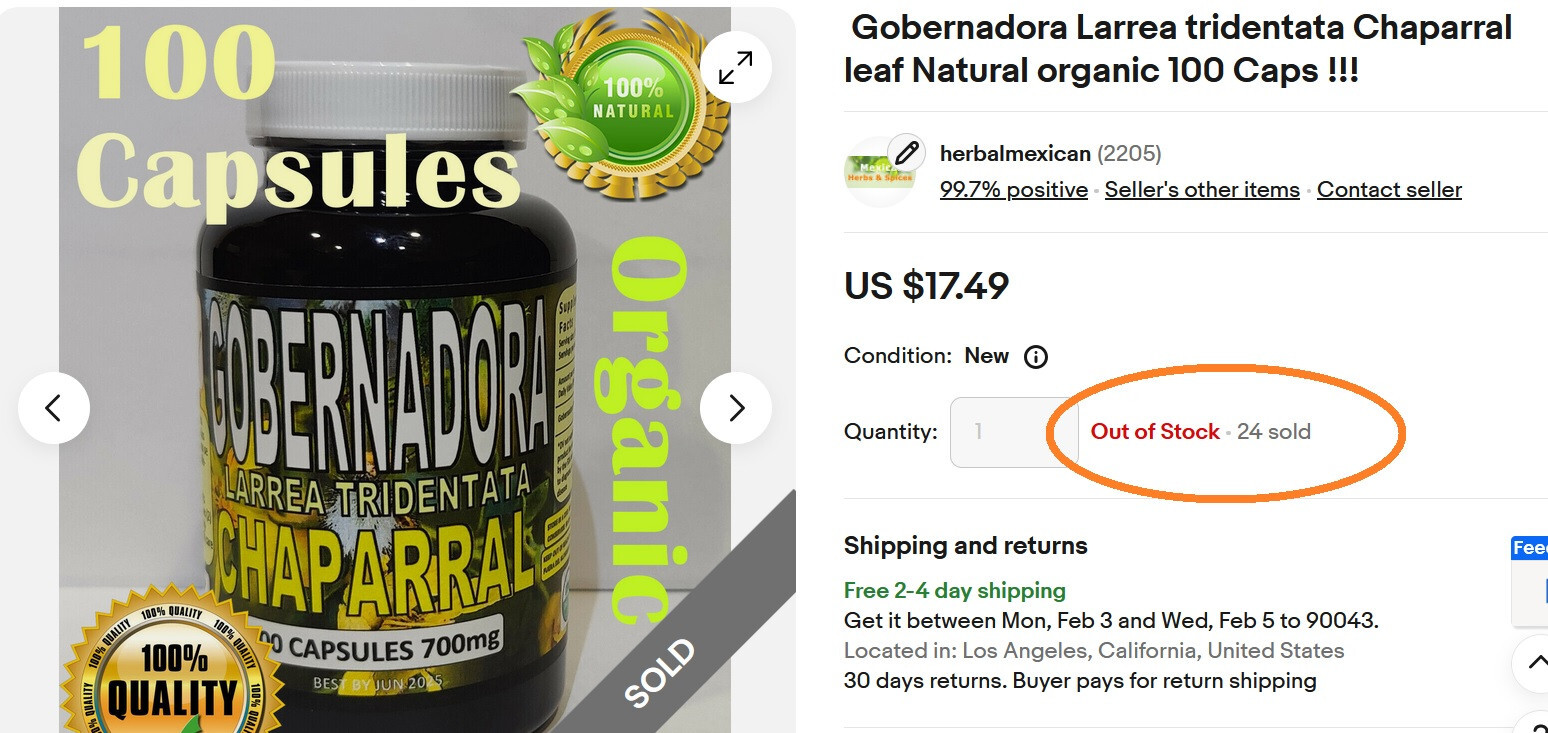
Task: Advance to the next product image
Action: click(736, 408)
